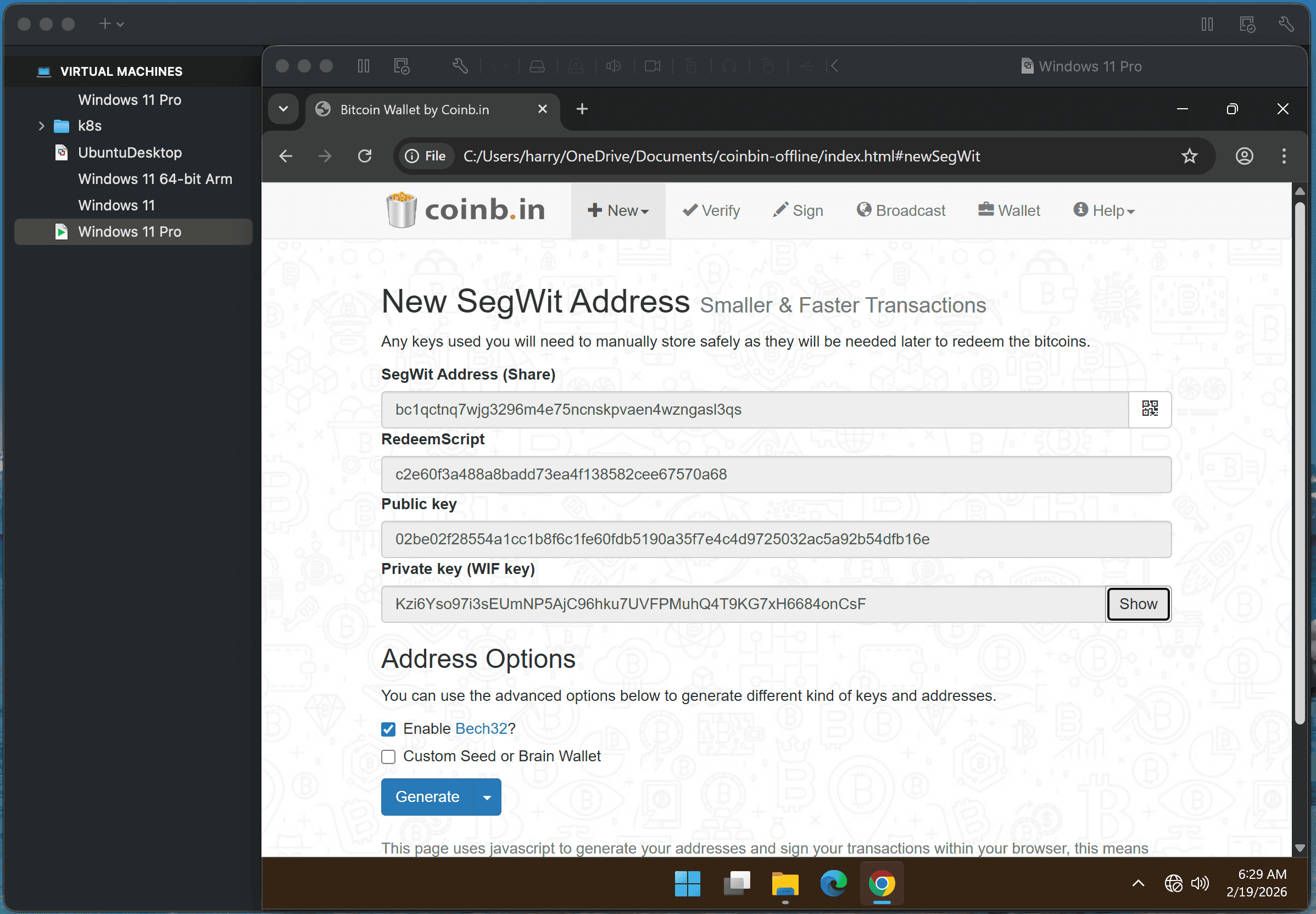1316x914 pixels.
Task: Disable the Enable Bech32 checkbox
Action: (388, 728)
